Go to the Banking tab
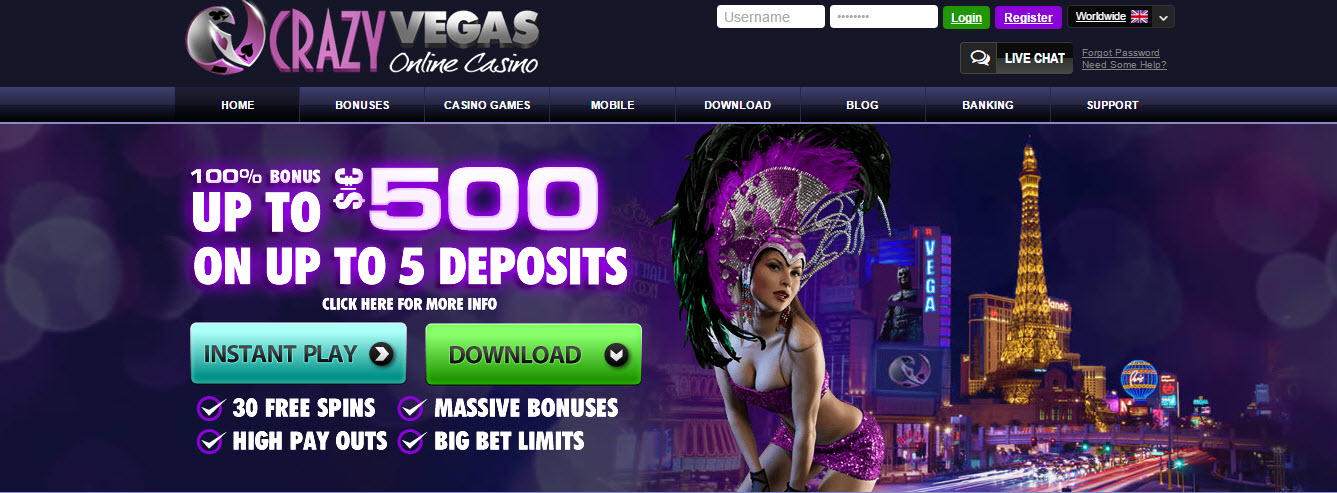 (x=988, y=105)
